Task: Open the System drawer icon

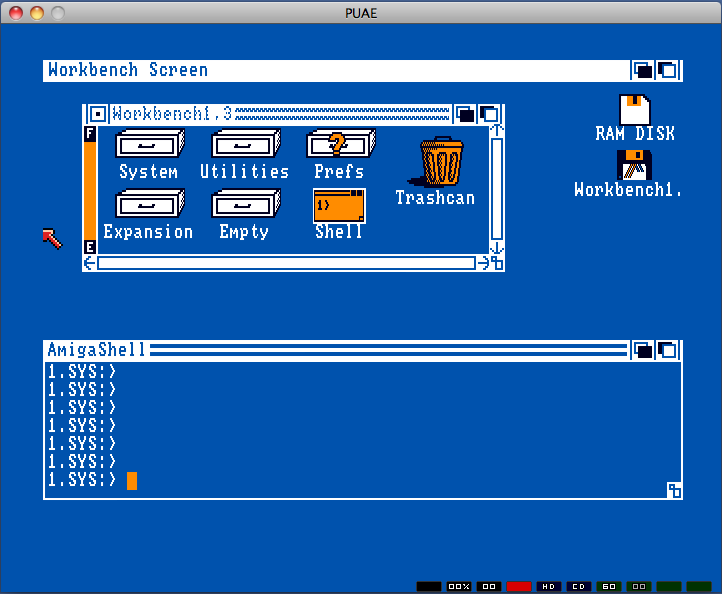Action: click(150, 144)
